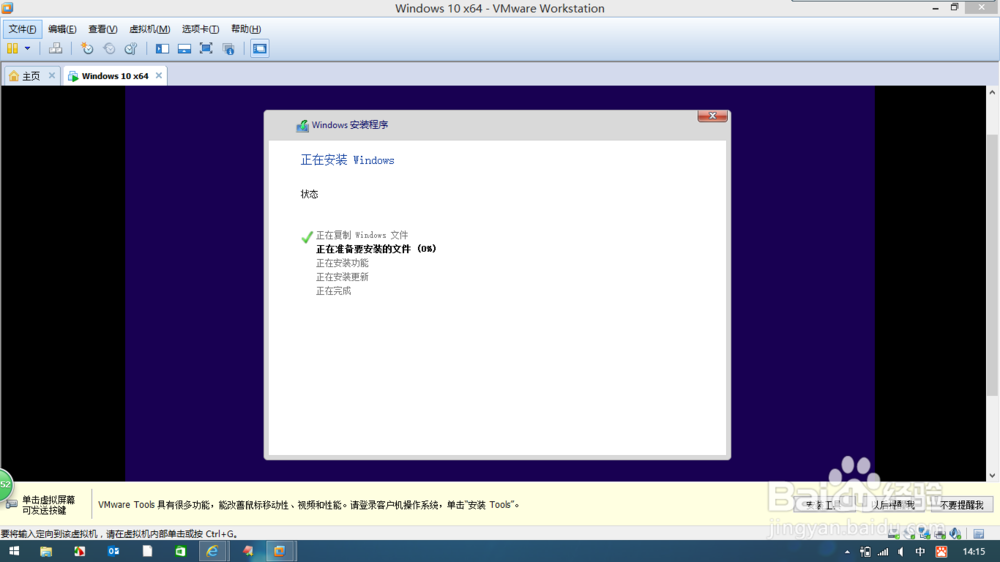Open the green spreadsheet app on taskbar

click(x=180, y=551)
